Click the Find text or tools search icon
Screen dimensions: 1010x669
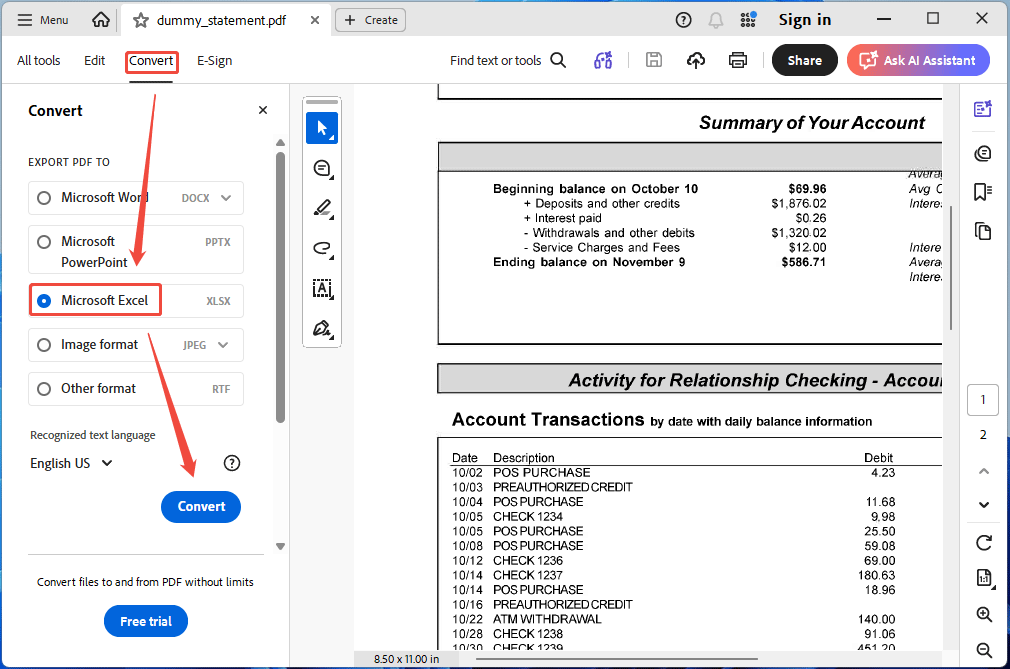(x=559, y=60)
